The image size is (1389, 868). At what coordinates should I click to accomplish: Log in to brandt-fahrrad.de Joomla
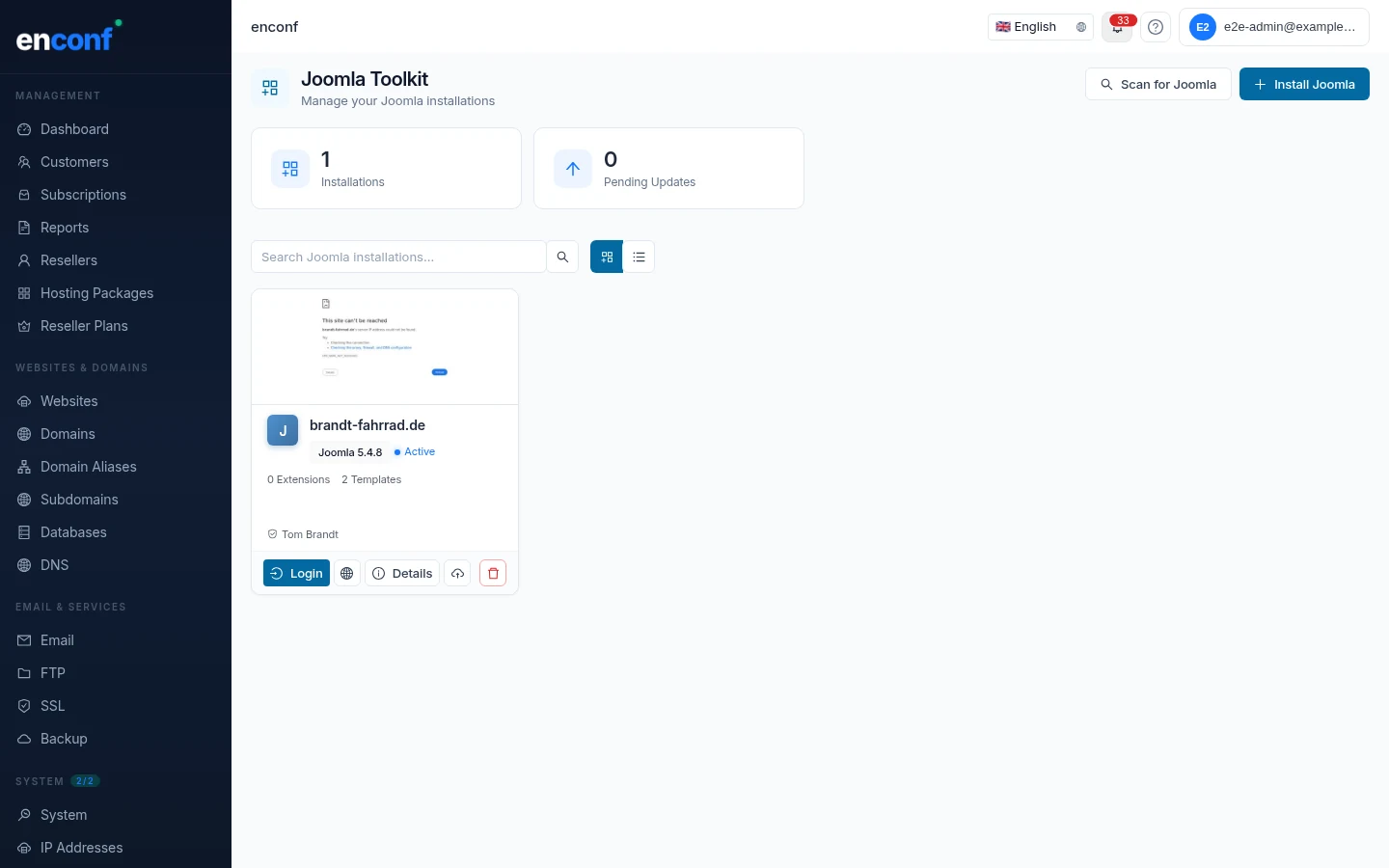pos(296,573)
